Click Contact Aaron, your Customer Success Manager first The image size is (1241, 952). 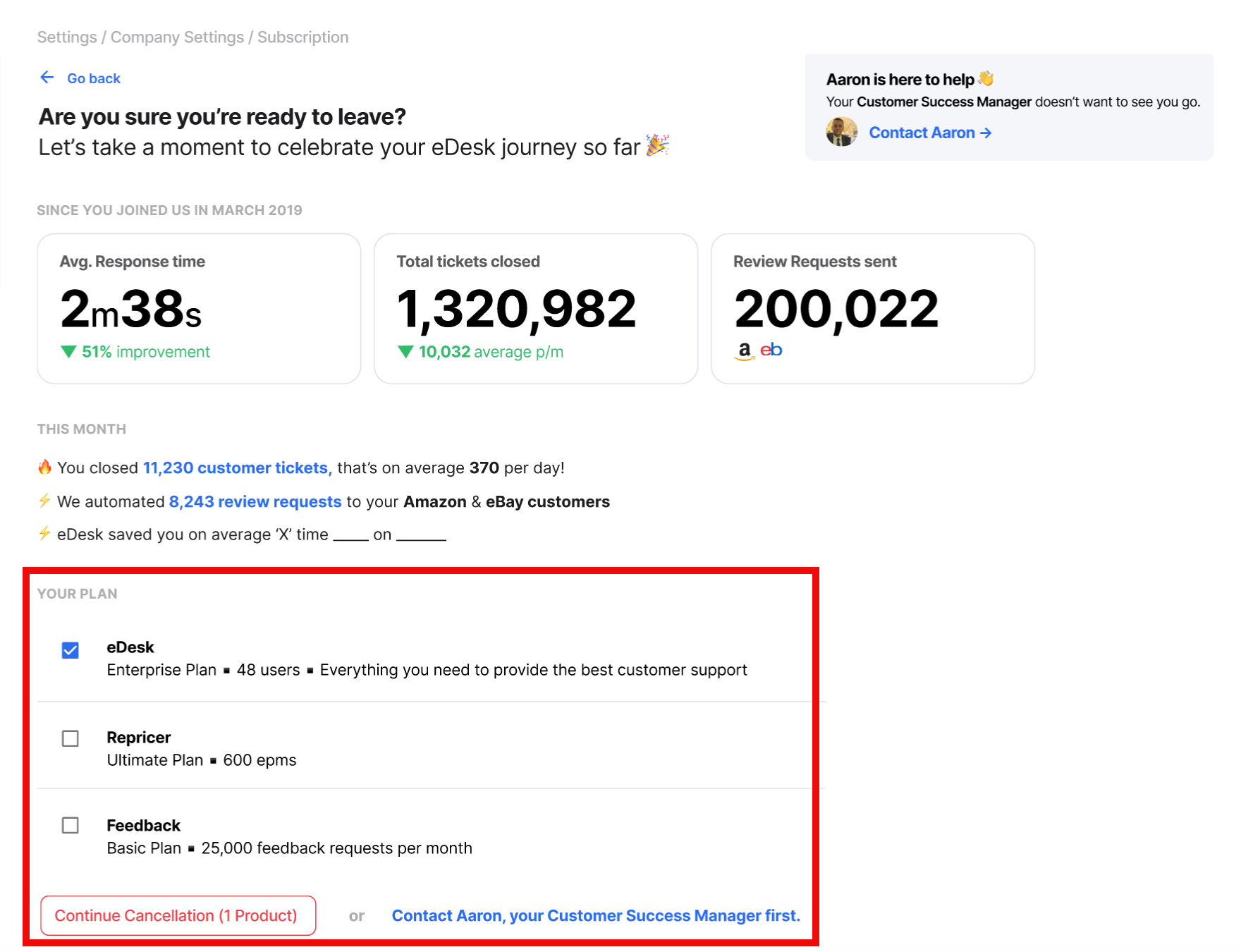pyautogui.click(x=596, y=915)
